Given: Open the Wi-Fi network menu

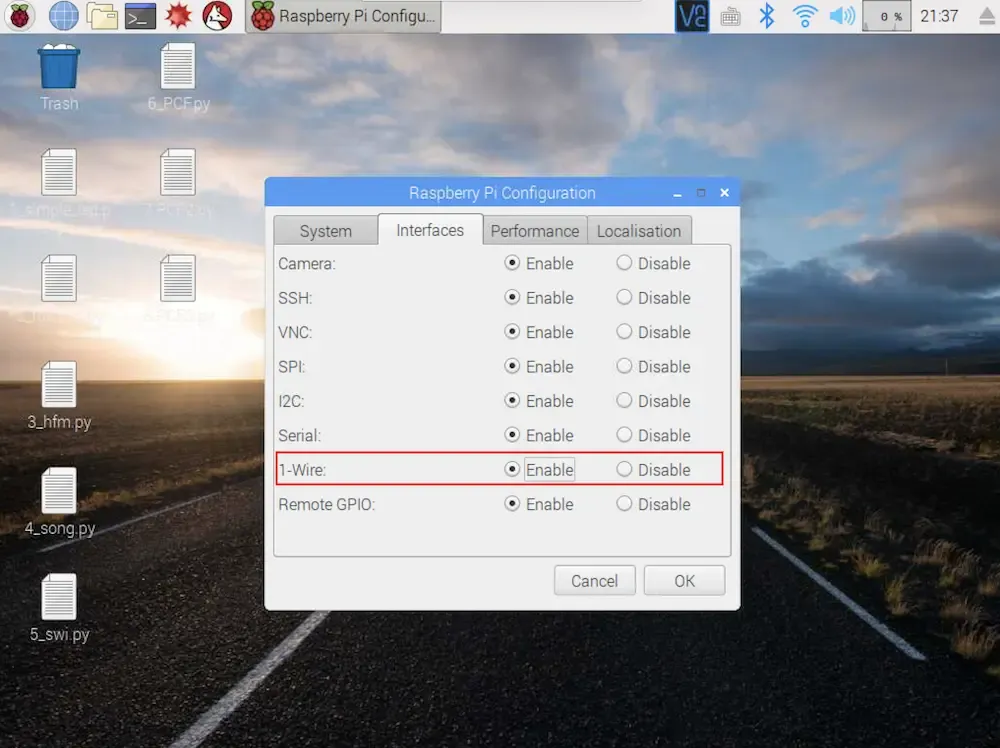Looking at the screenshot, I should (x=805, y=16).
